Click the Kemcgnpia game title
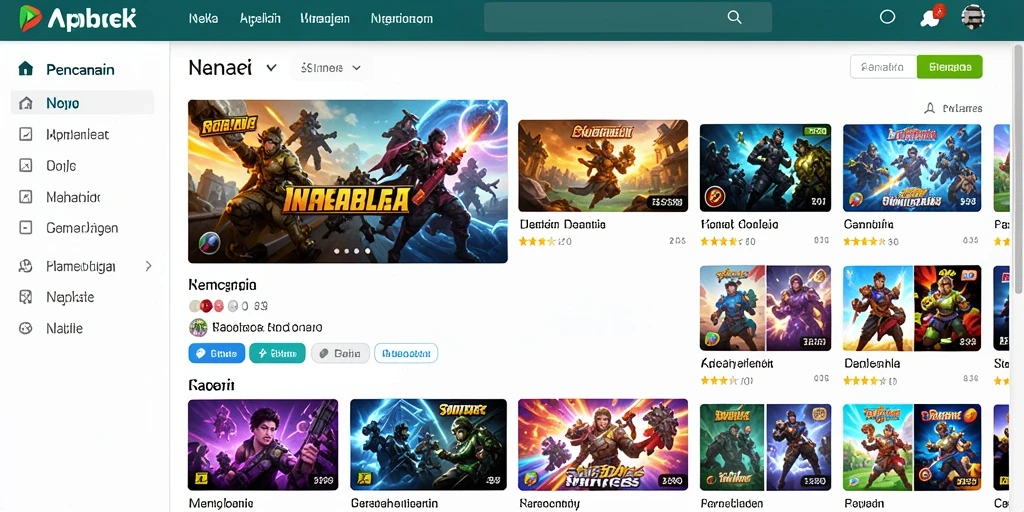Viewport: 1024px width, 512px height. 222,285
